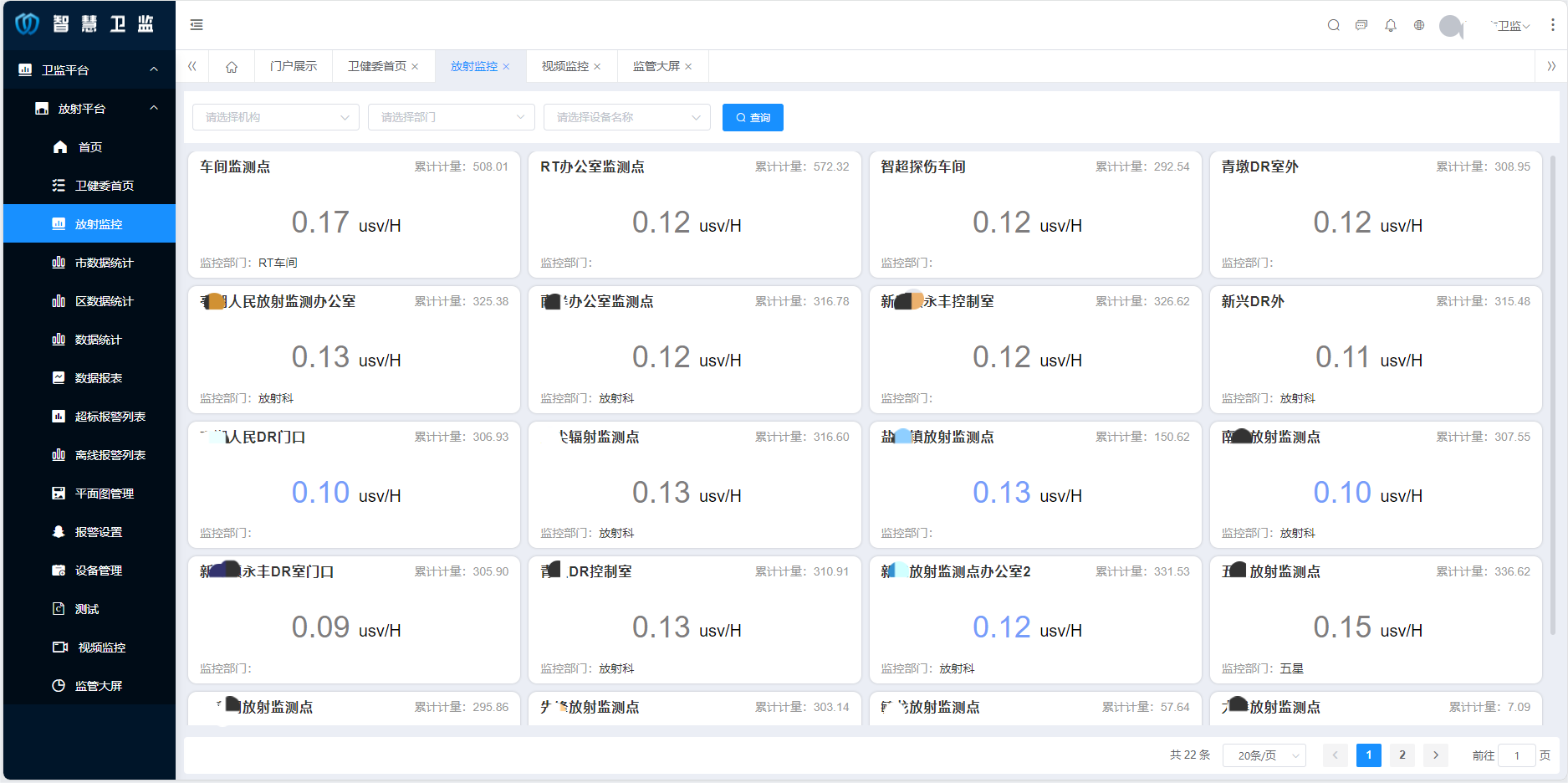The image size is (1568, 783).
Task: Open the notification bell icon
Action: [x=1391, y=25]
